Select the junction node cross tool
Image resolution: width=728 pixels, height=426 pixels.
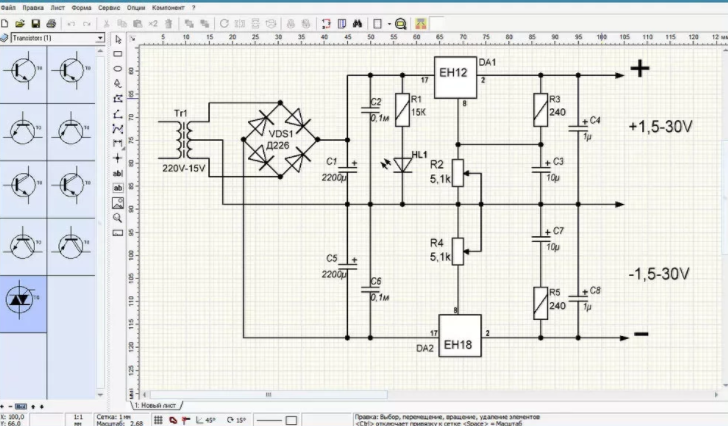(118, 158)
